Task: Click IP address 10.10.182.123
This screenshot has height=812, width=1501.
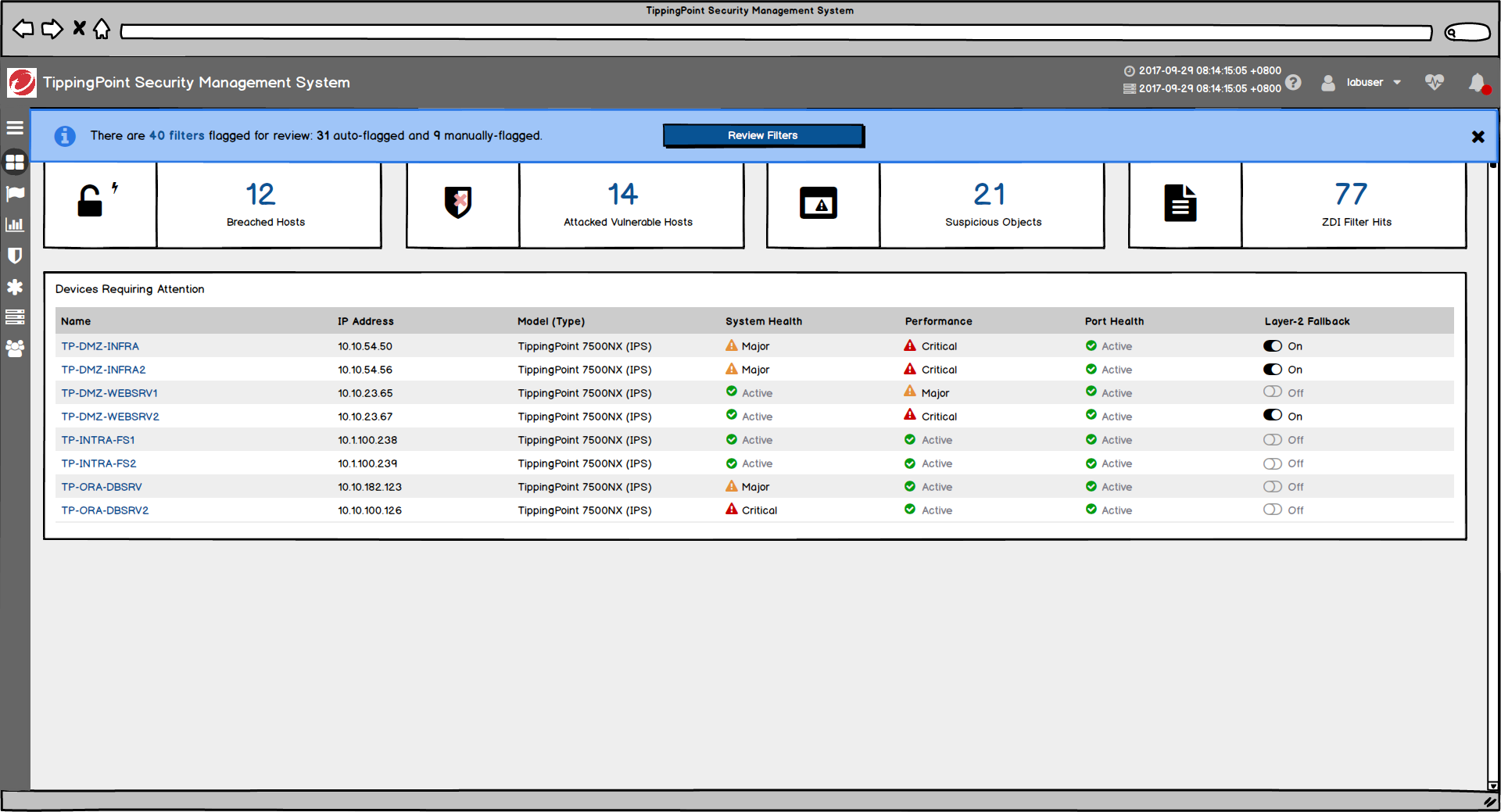Action: click(x=370, y=487)
